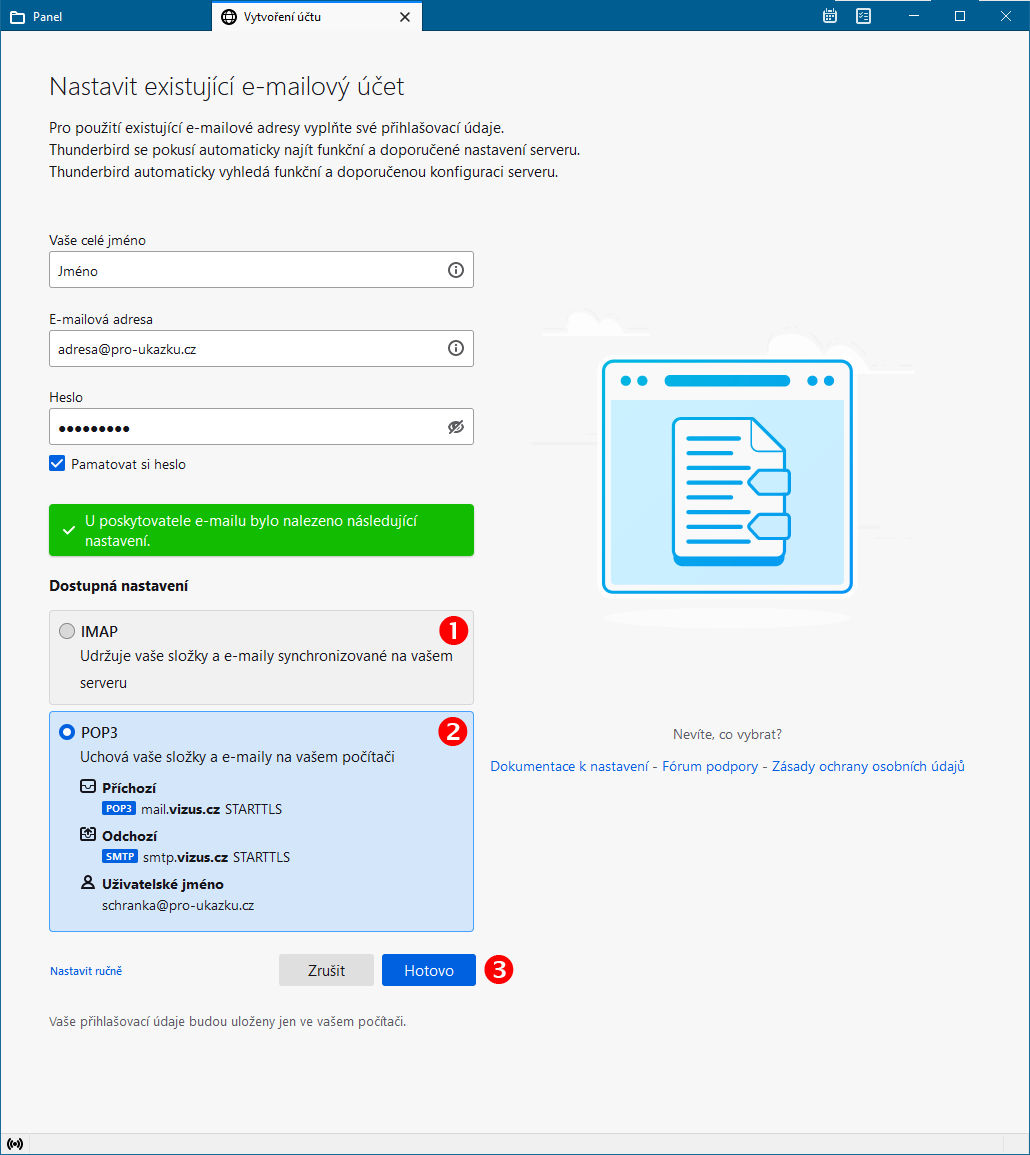Select the POP3 radio option
Image resolution: width=1030 pixels, height=1155 pixels.
[67, 732]
